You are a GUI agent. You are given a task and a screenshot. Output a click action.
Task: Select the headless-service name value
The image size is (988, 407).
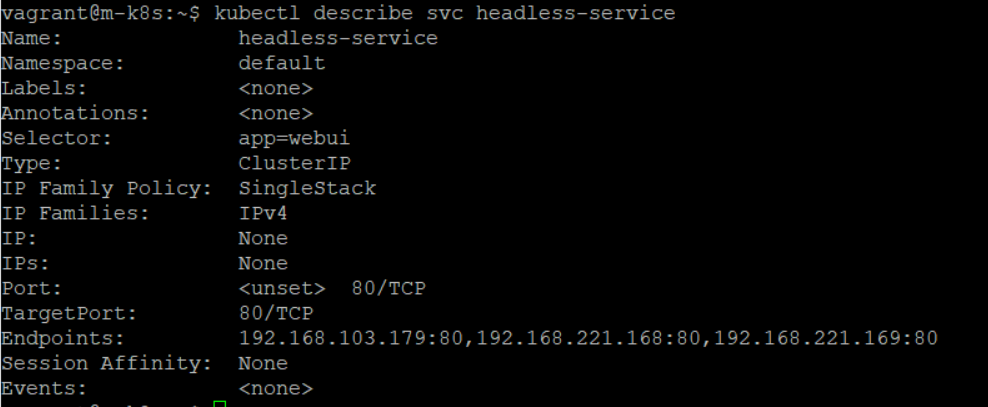point(338,38)
